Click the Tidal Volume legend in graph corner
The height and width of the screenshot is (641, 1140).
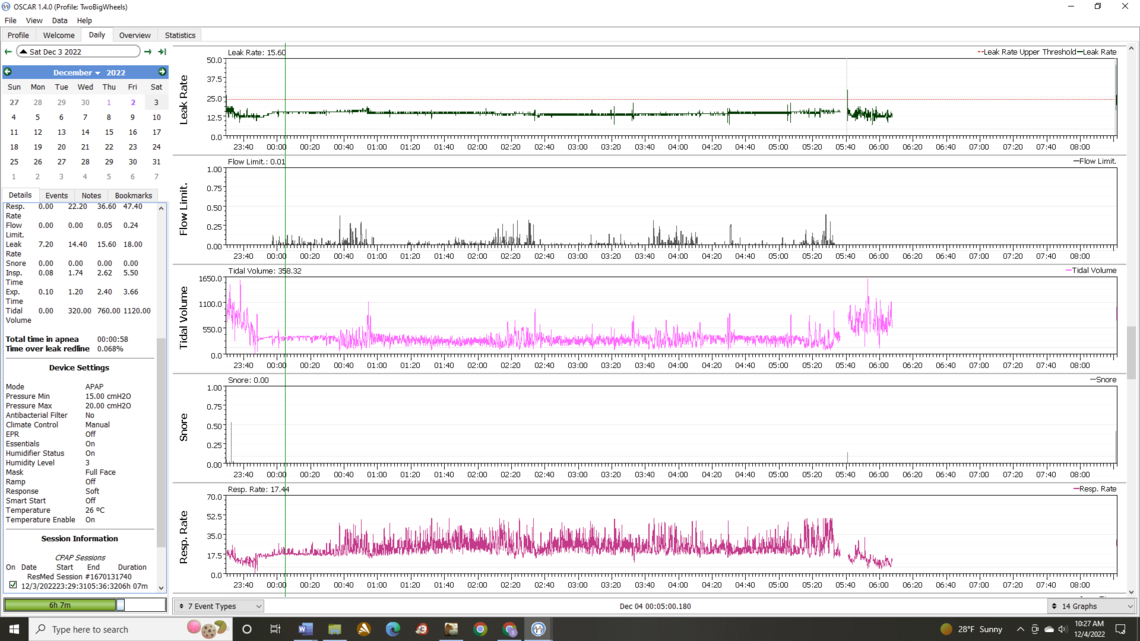(1091, 270)
